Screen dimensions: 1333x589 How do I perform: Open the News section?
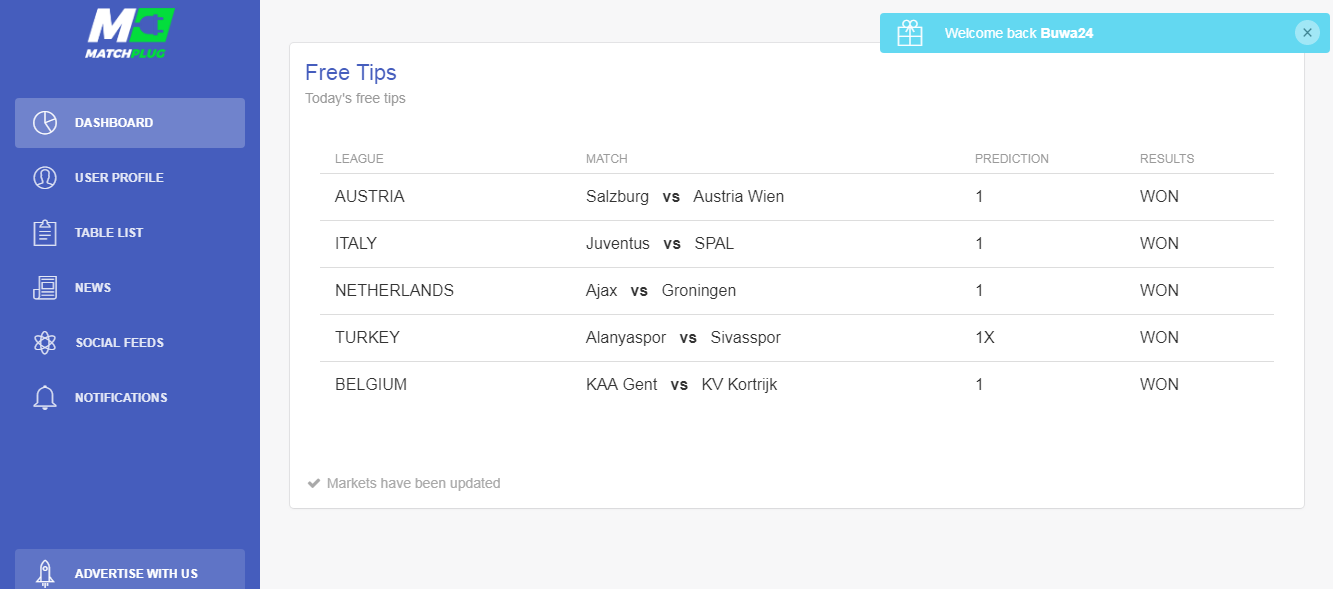click(x=130, y=288)
